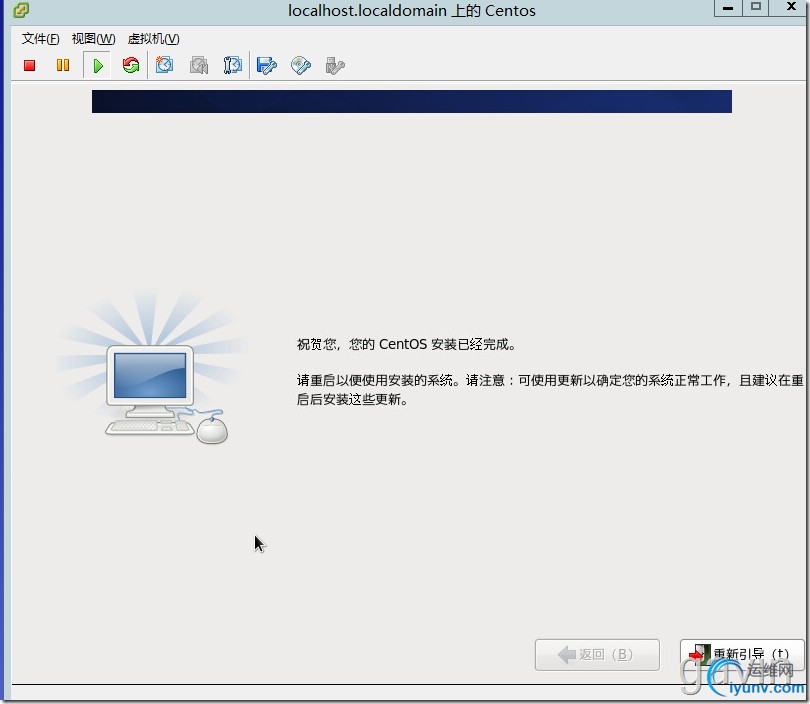
Task: Open the 视图(W) menu
Action: [93, 39]
